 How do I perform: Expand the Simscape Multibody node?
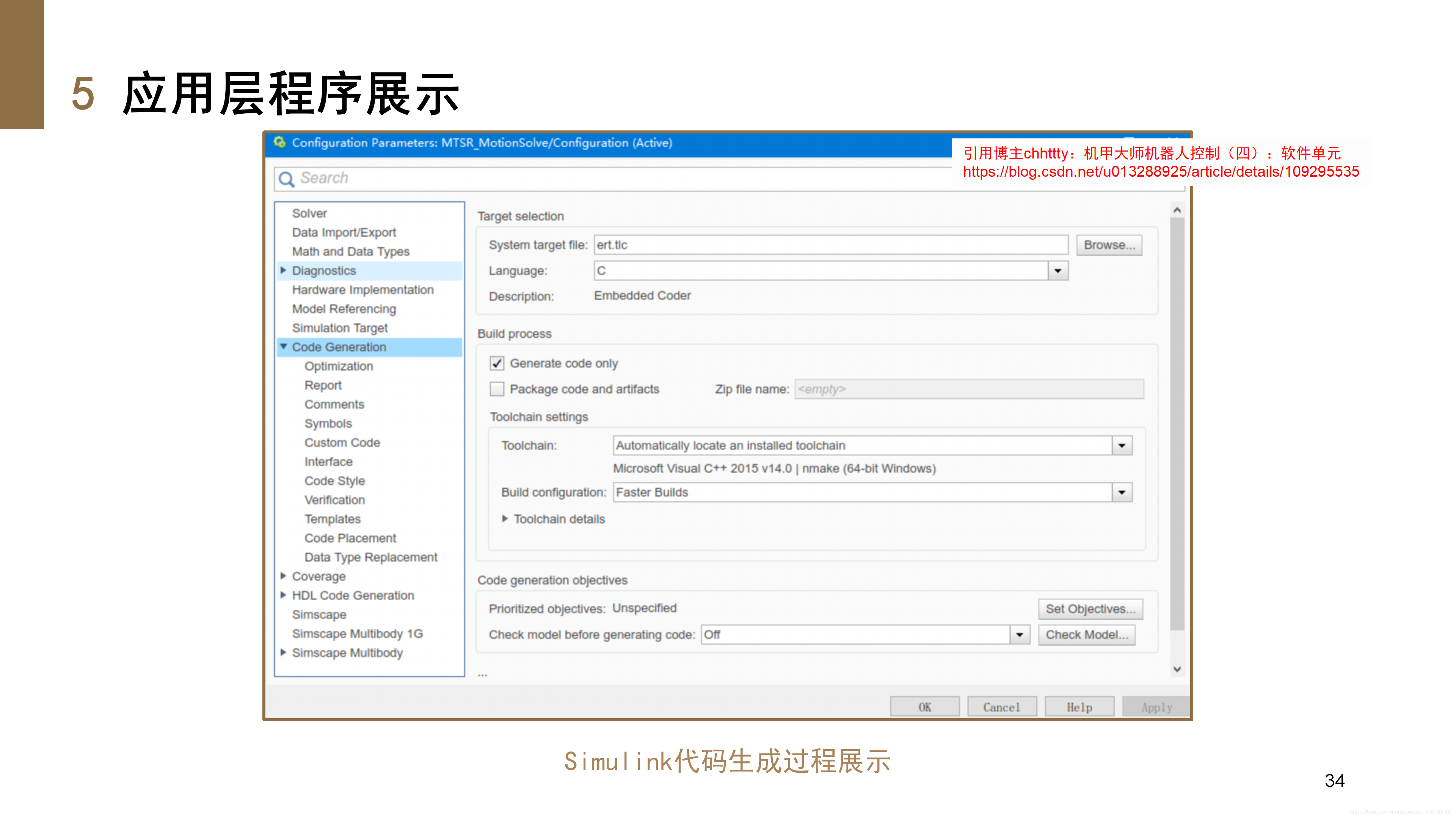pyautogui.click(x=283, y=652)
